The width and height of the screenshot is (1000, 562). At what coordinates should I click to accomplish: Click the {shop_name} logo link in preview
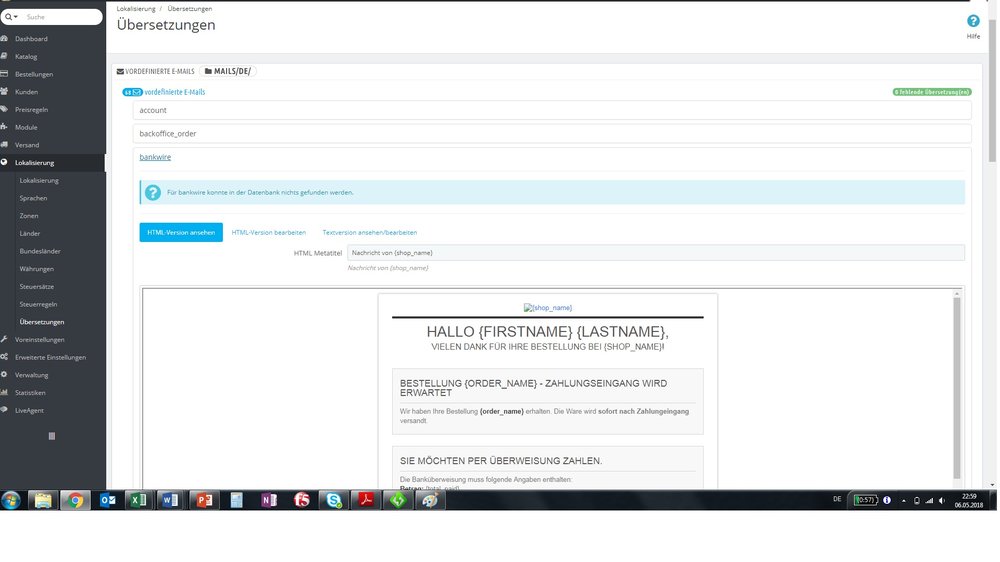(548, 308)
